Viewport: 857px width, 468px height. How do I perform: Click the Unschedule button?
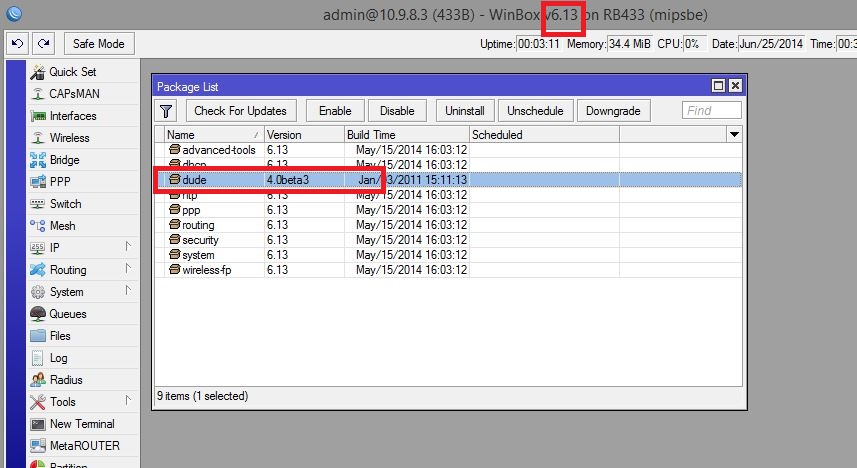pyautogui.click(x=535, y=111)
